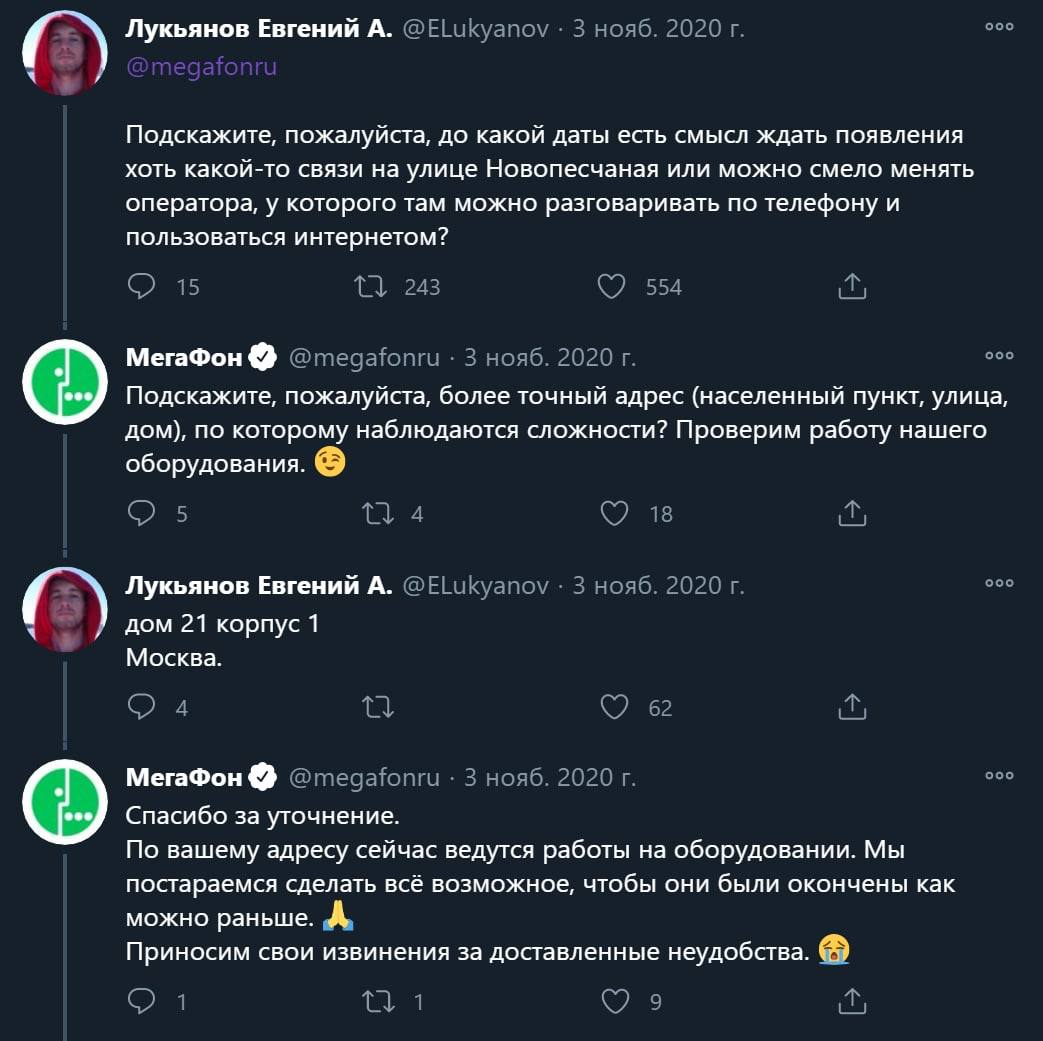Like the tweet with 554 likes
The height and width of the screenshot is (1041, 1043).
click(611, 287)
